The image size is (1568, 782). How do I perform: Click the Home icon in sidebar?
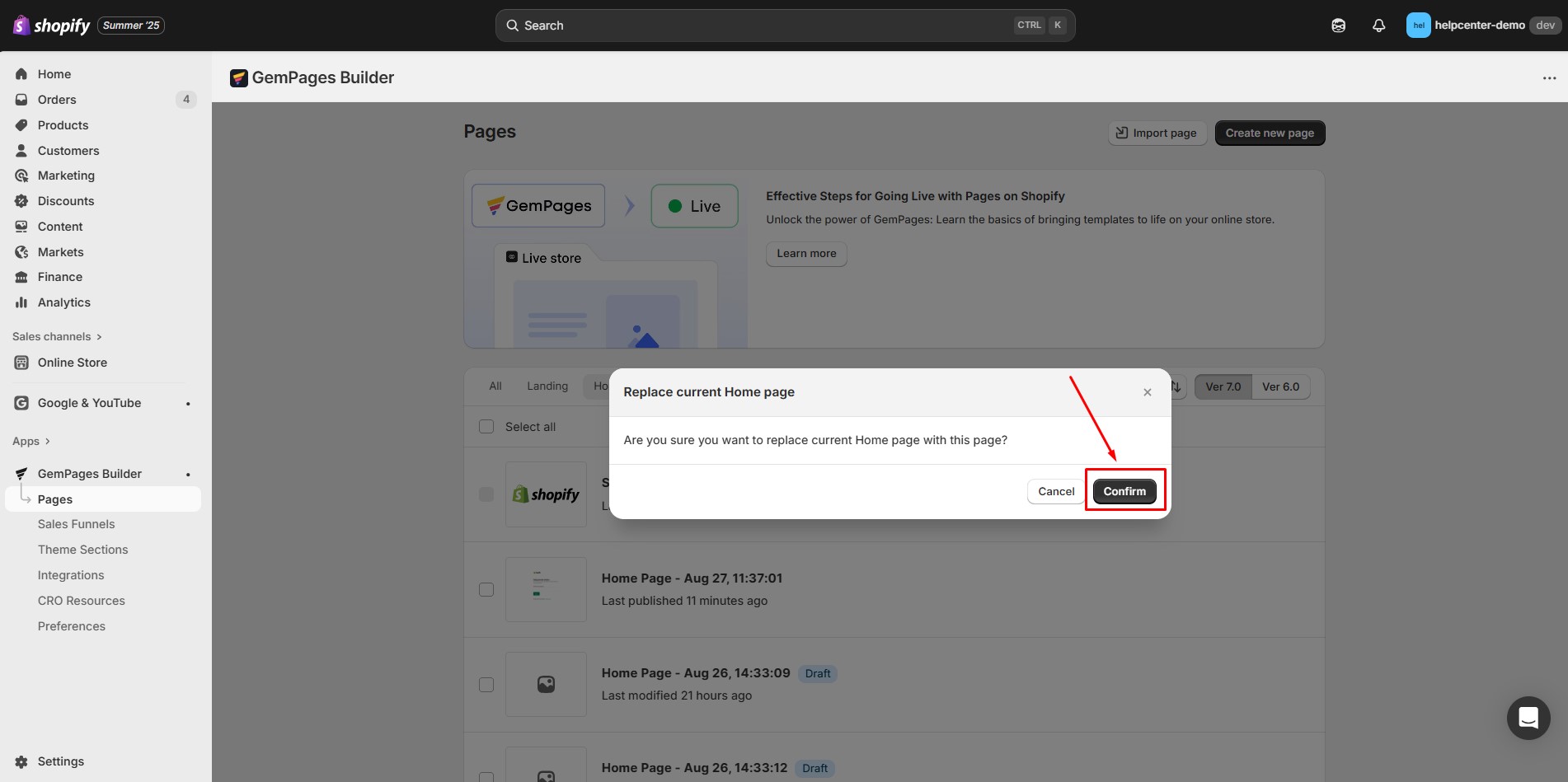point(22,74)
